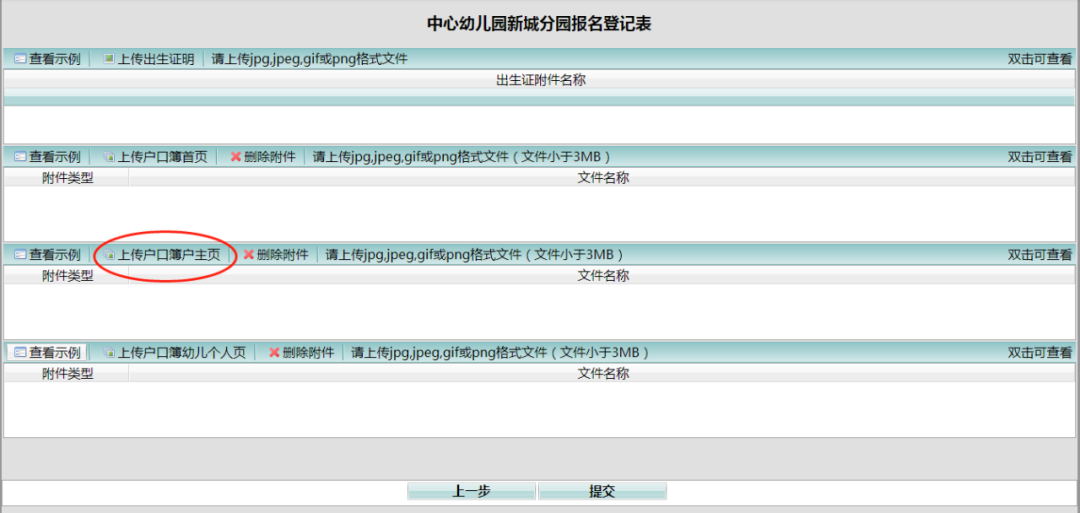
Task: Click the 出生证附件名称 column header
Action: [540, 80]
